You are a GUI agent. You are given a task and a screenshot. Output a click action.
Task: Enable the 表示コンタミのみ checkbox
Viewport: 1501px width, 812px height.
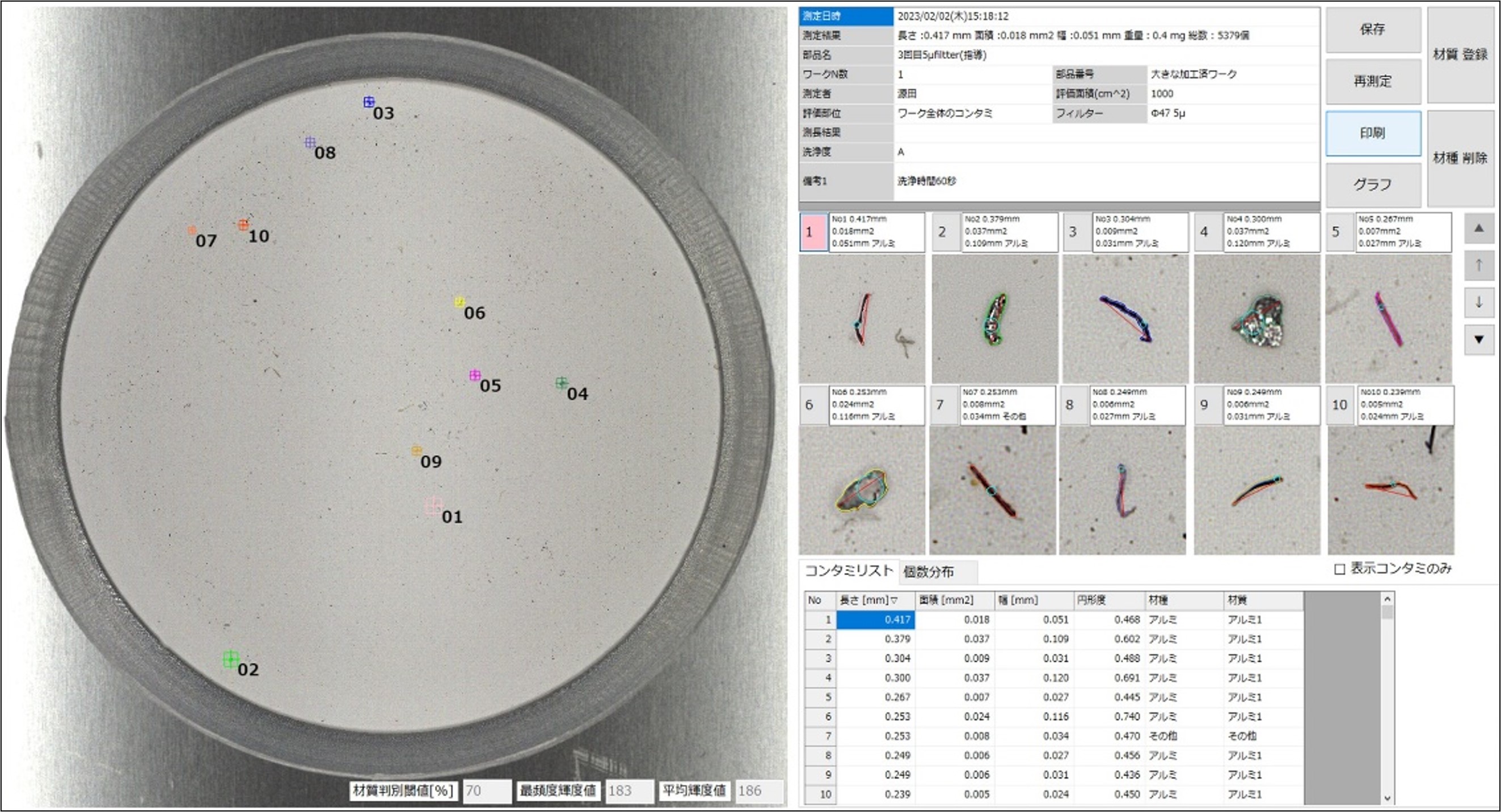click(1339, 569)
